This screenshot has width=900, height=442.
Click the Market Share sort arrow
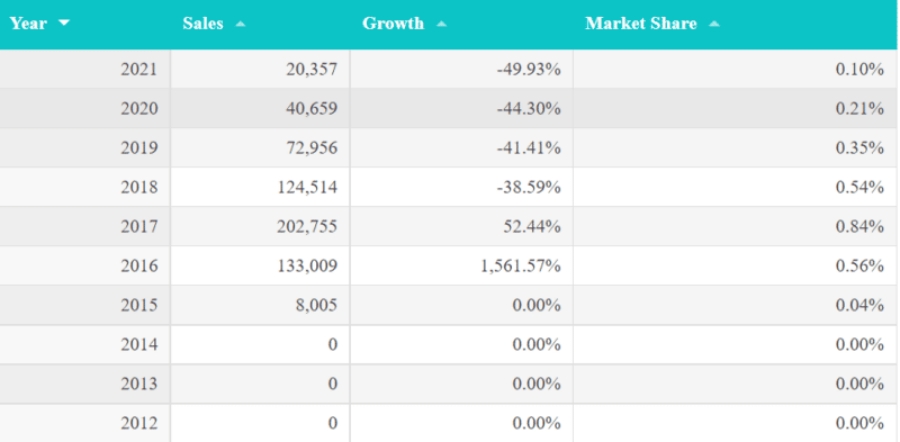pyautogui.click(x=713, y=24)
